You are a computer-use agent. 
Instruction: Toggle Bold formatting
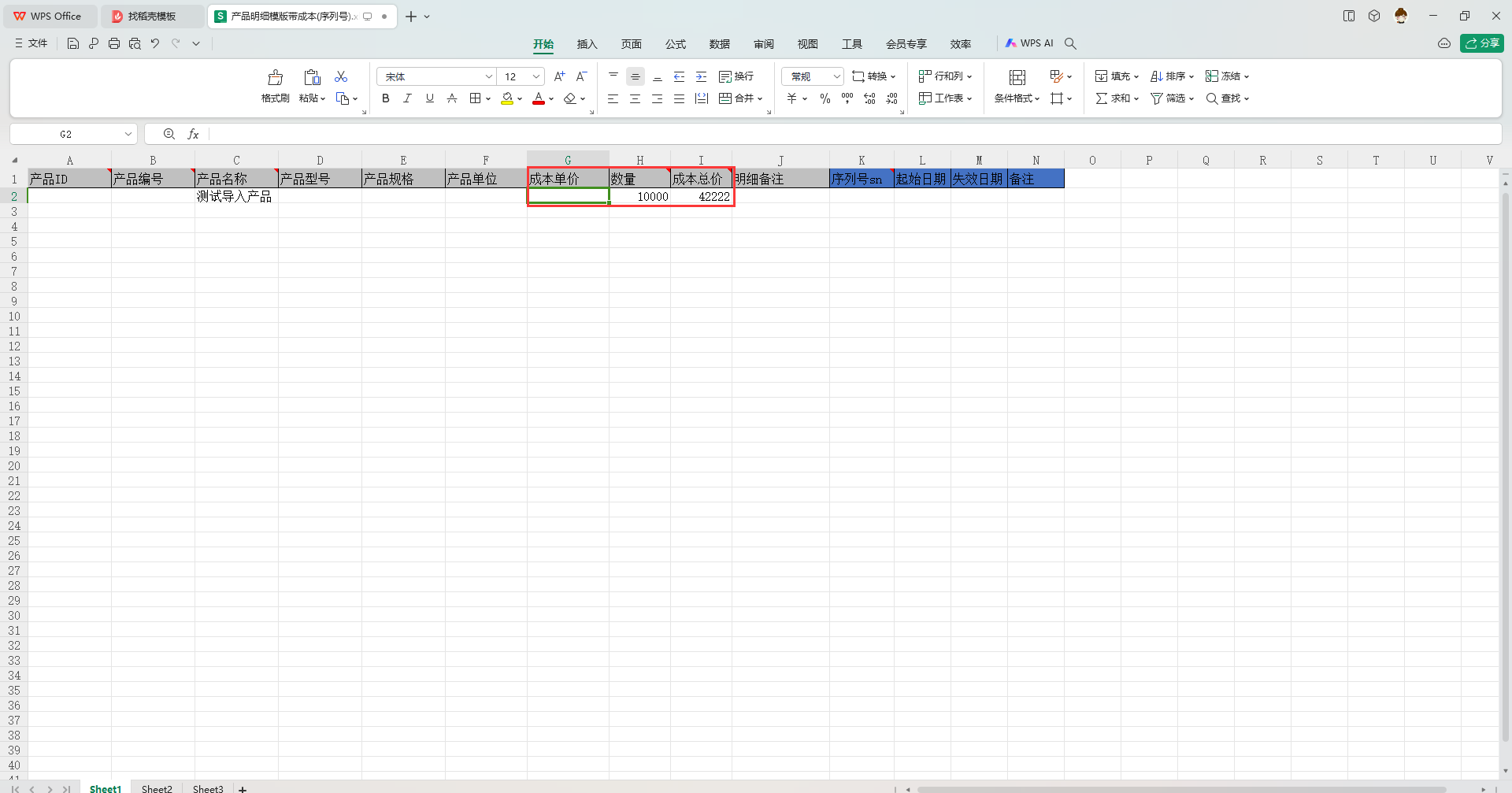[x=385, y=98]
